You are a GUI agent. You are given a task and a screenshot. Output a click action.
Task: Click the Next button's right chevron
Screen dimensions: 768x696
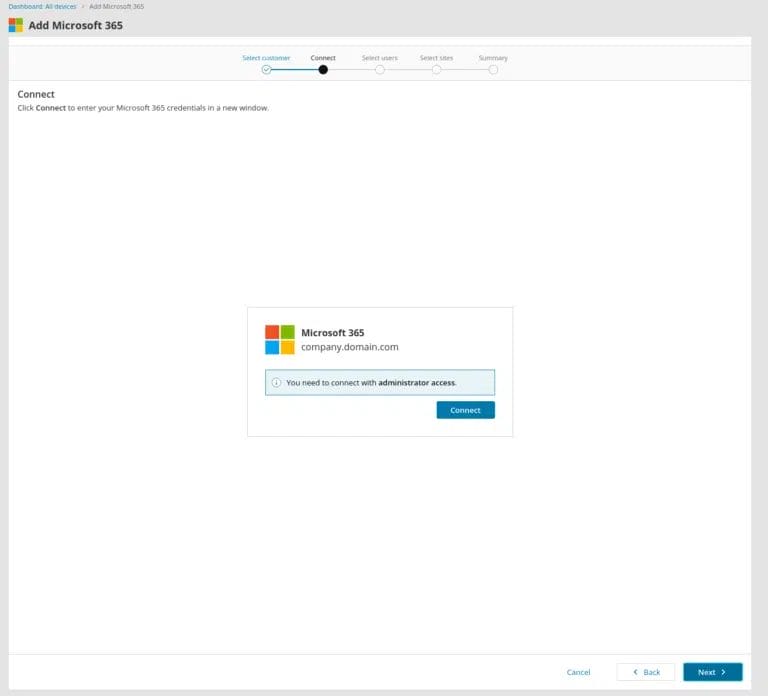click(723, 672)
